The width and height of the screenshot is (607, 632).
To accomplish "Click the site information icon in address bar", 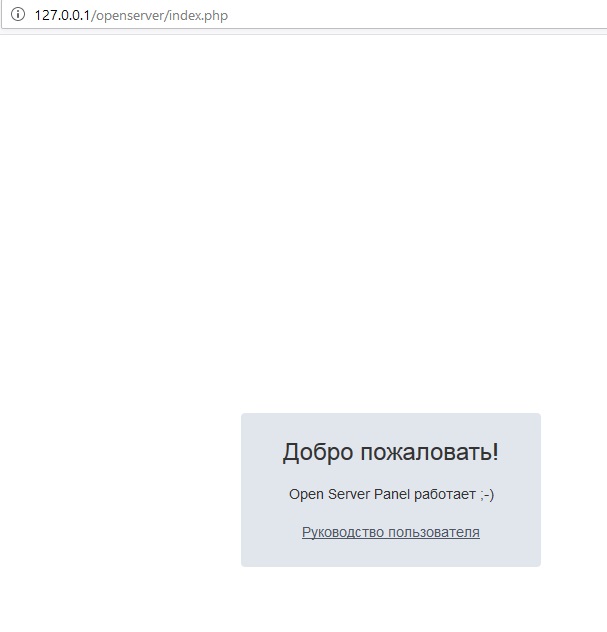I will pyautogui.click(x=17, y=15).
